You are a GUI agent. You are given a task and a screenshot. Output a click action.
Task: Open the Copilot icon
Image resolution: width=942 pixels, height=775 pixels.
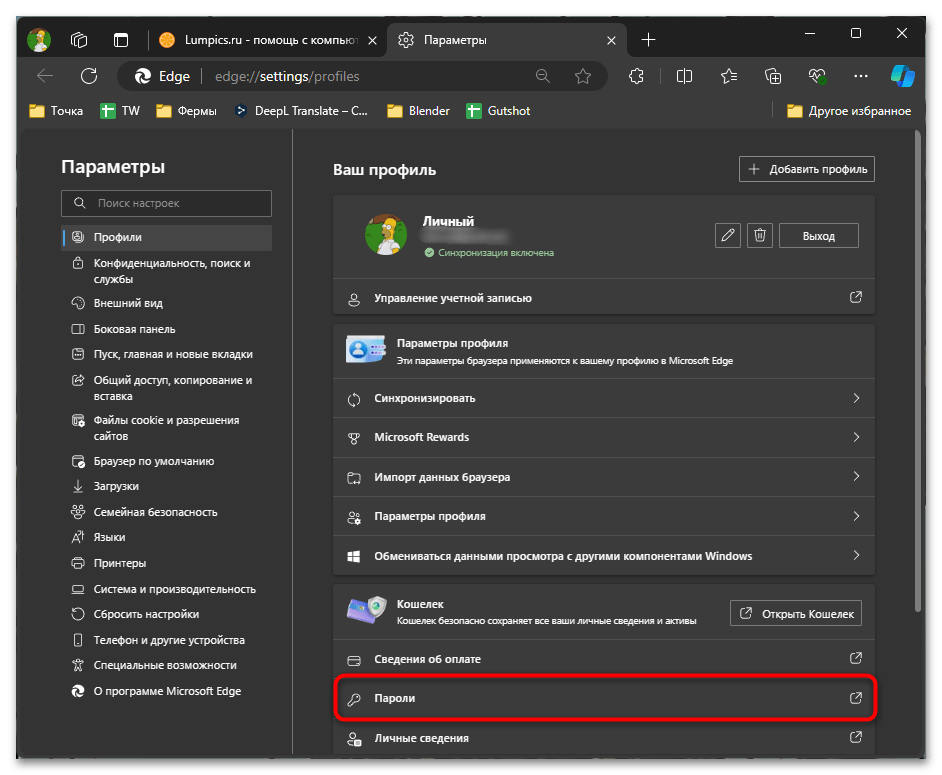(902, 76)
